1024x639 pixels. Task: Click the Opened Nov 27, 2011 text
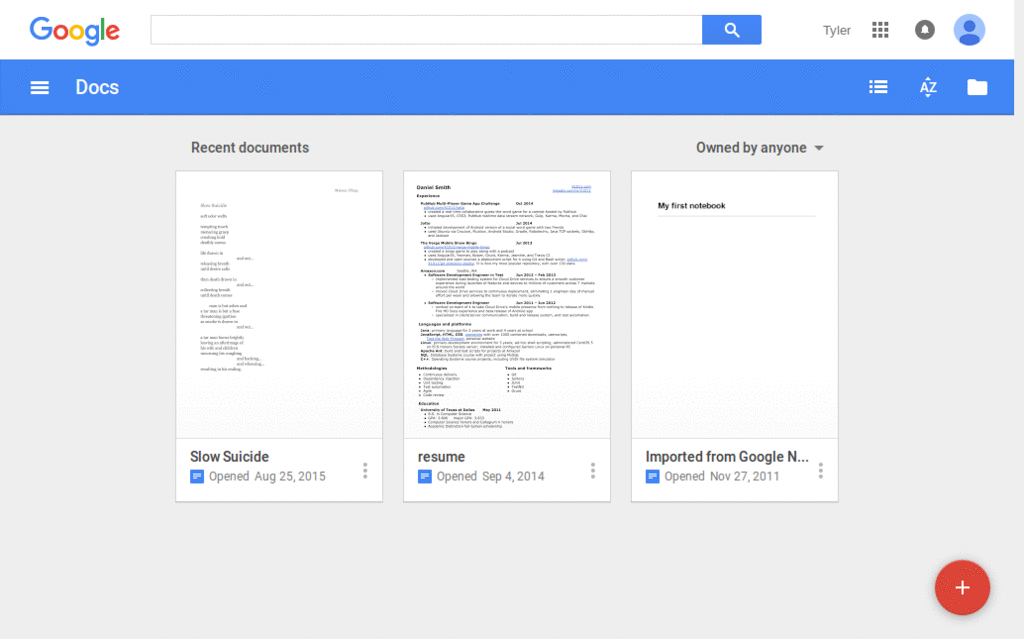(722, 476)
